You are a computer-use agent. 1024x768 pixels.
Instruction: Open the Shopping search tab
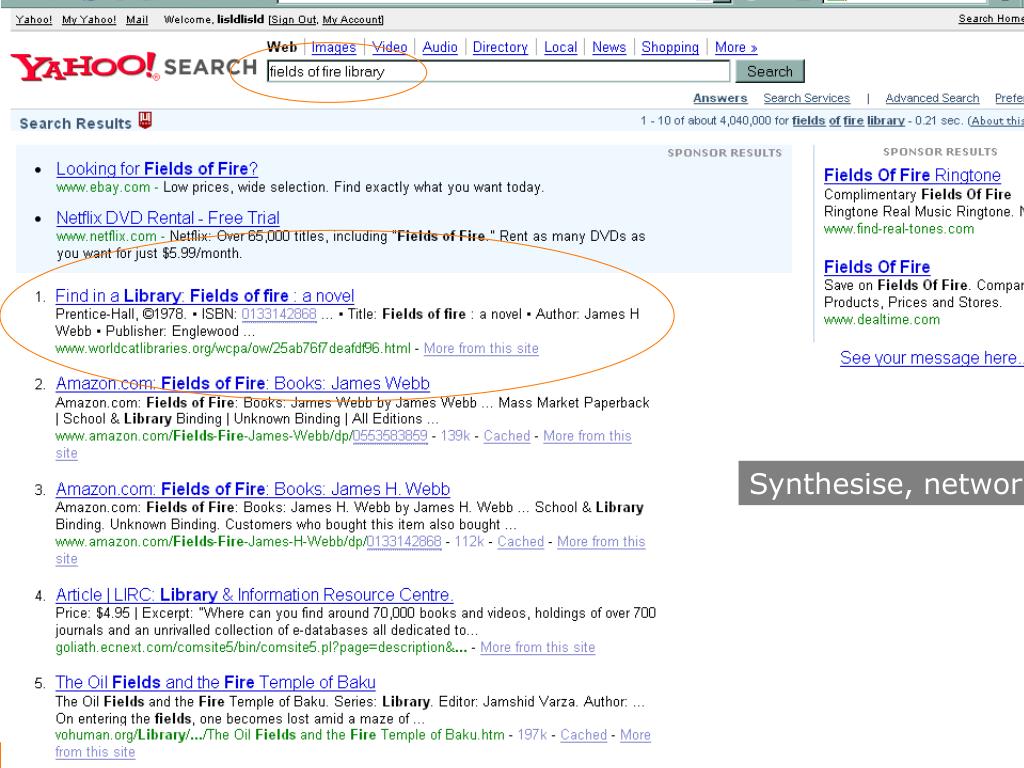(x=669, y=47)
